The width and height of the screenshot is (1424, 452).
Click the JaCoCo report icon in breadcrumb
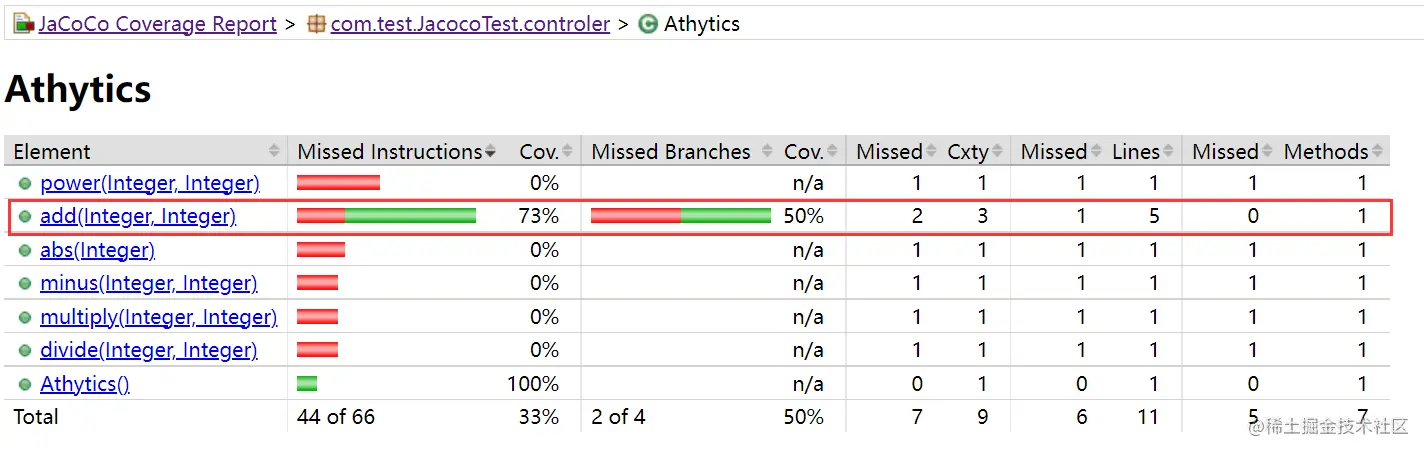23,24
